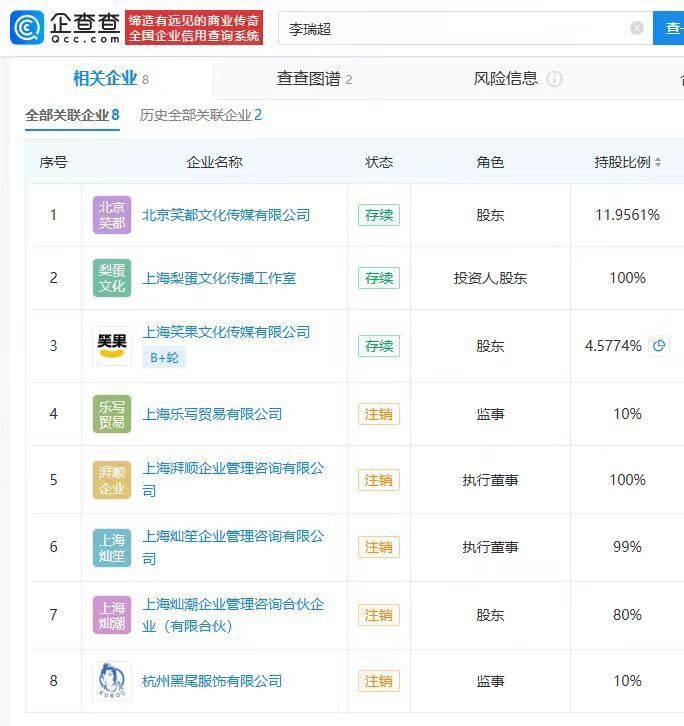The image size is (684, 726).
Task: Click the 存续 status of 上海梨蛋文化
Action: click(379, 278)
